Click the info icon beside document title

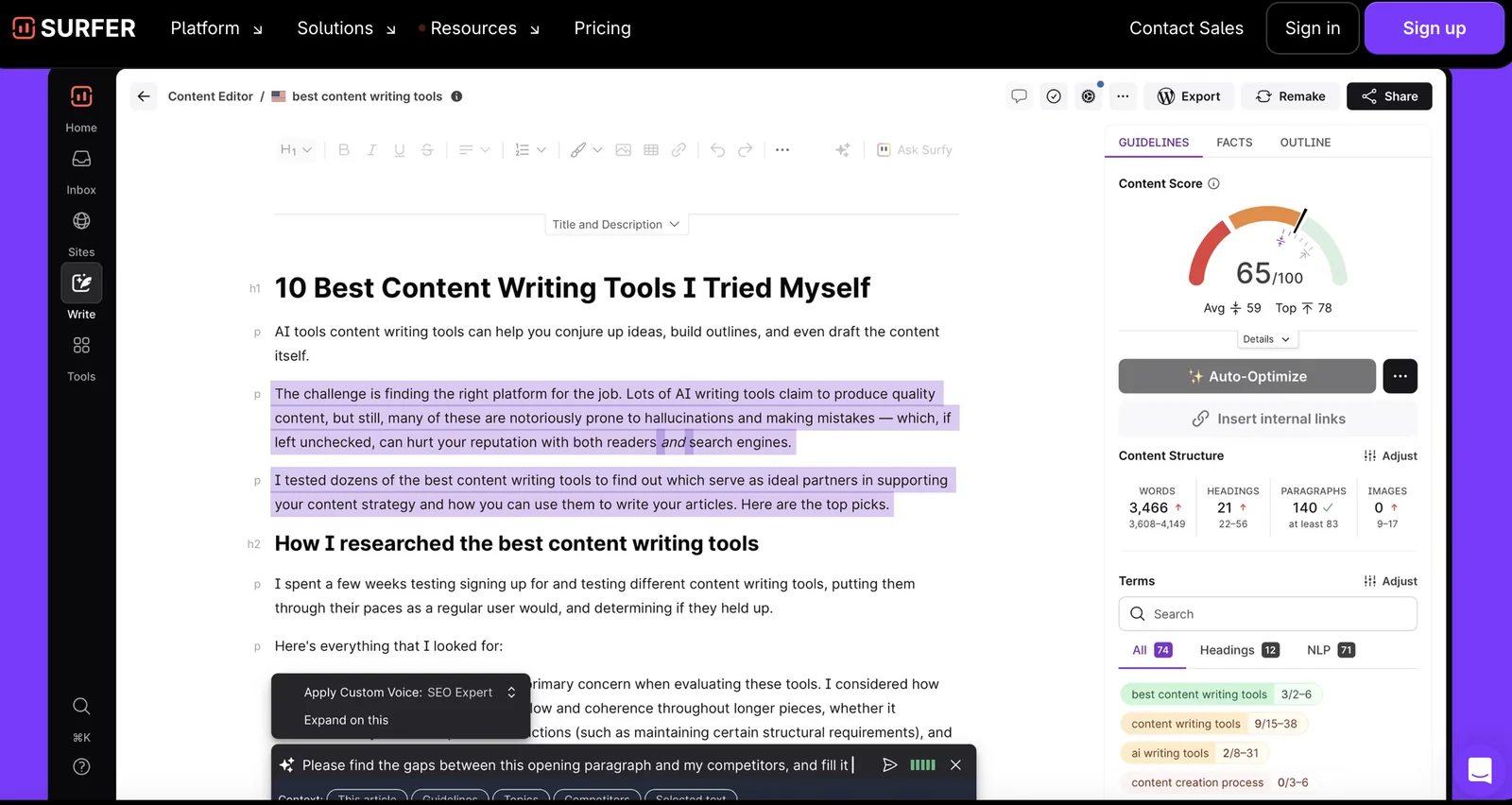pyautogui.click(x=456, y=96)
